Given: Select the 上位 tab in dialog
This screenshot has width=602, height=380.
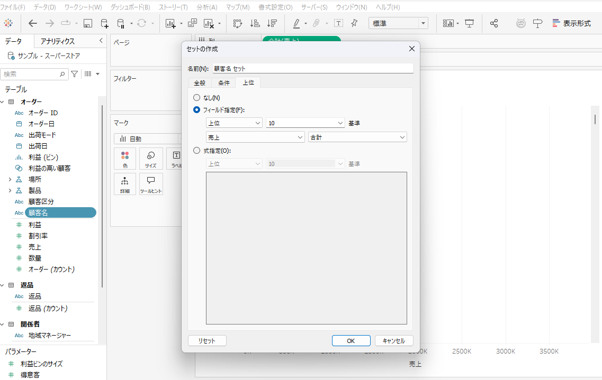Looking at the screenshot, I should [x=248, y=83].
